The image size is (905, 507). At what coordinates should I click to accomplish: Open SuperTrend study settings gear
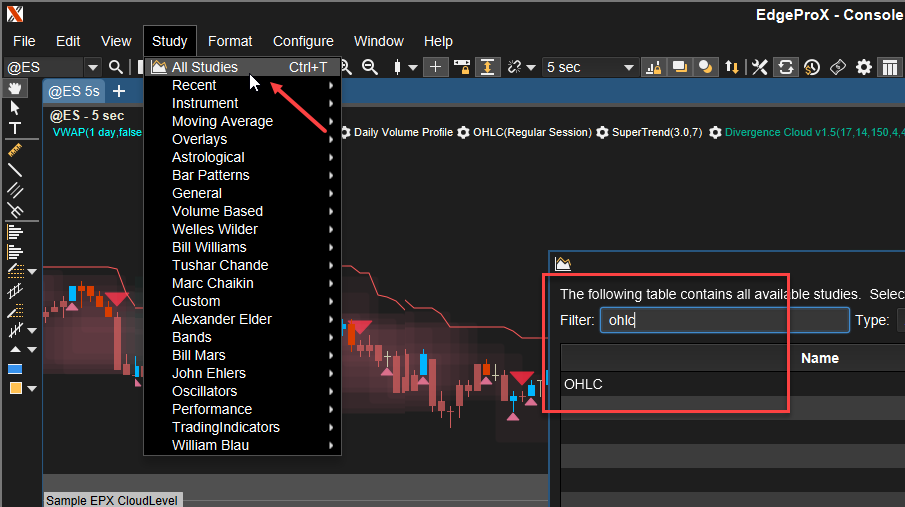click(602, 132)
